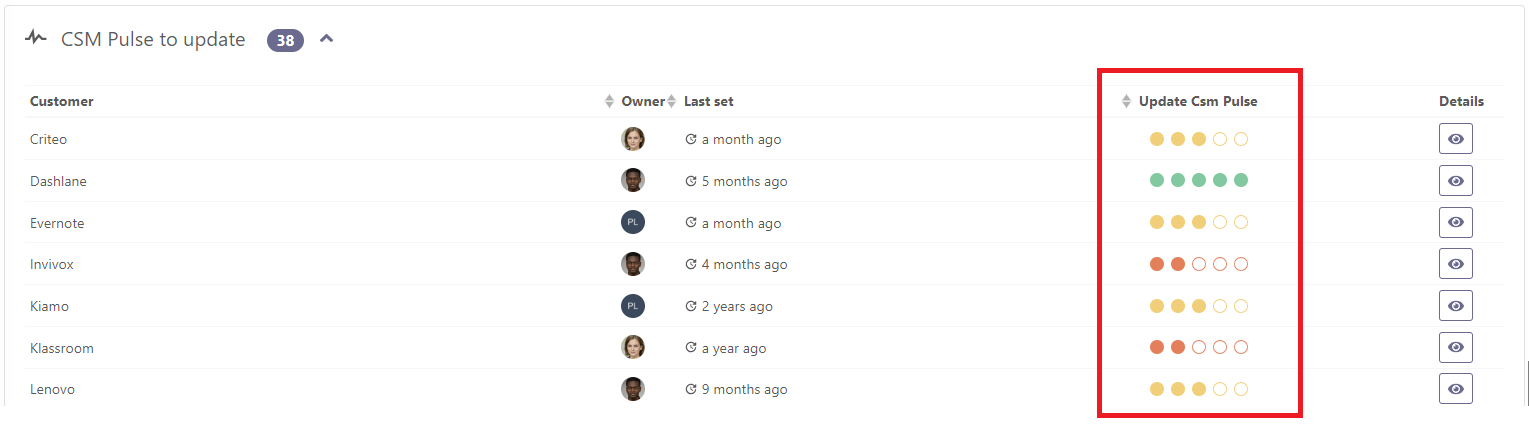Click the PL owner avatar for Kiamo

pos(632,306)
